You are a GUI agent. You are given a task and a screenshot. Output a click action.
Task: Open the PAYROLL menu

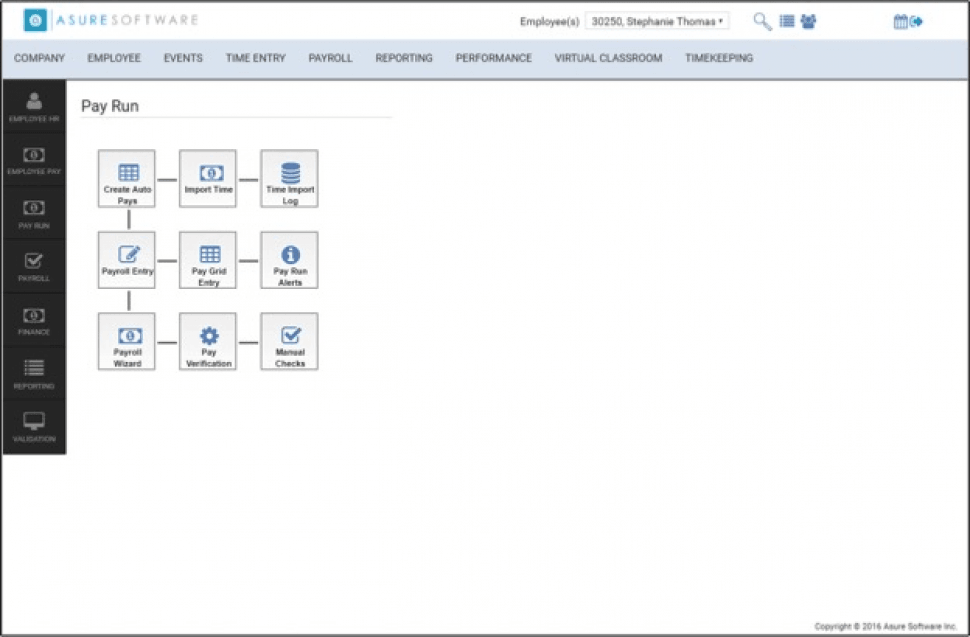[x=330, y=58]
